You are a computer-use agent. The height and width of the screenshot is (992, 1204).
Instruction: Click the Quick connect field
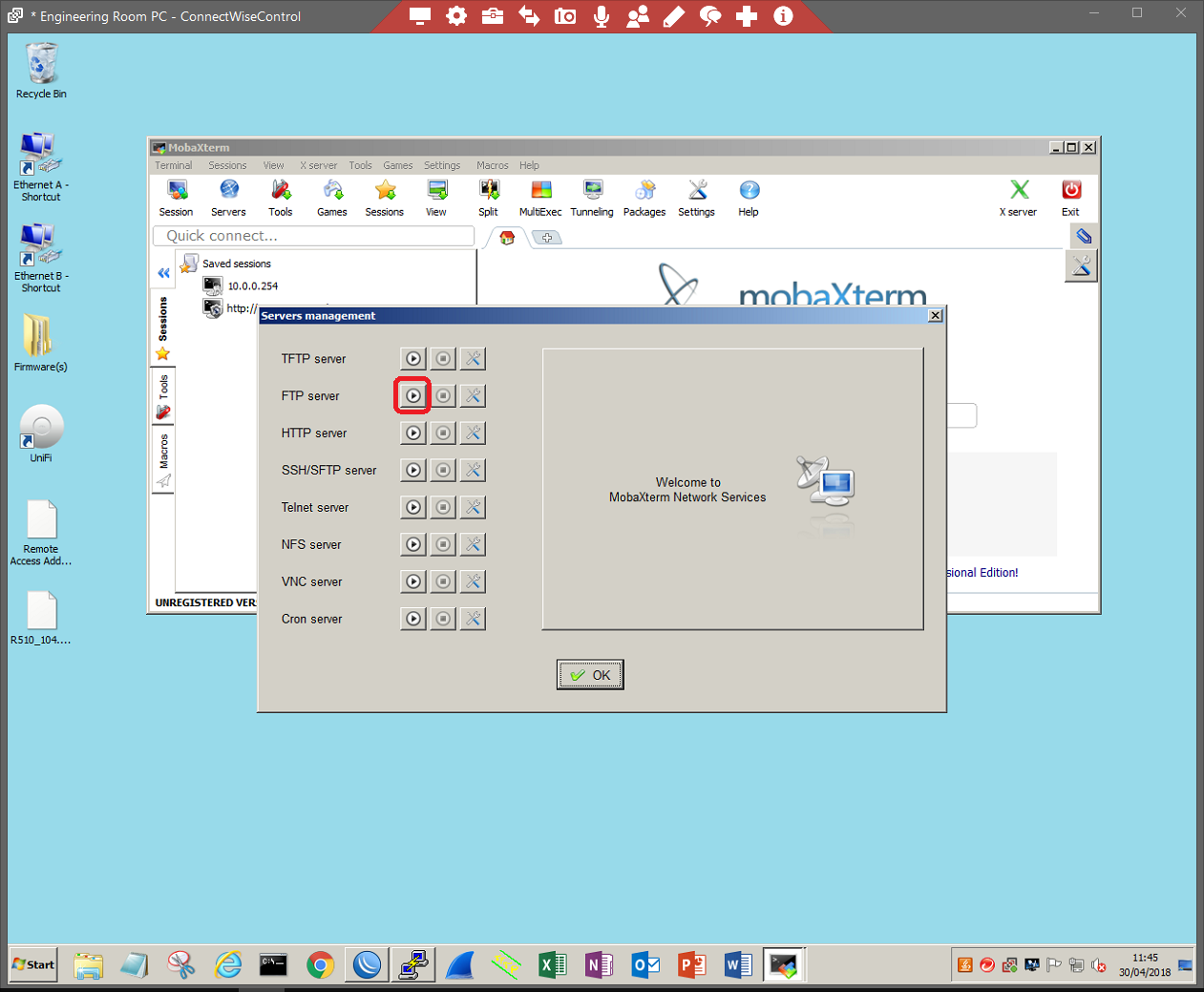[x=313, y=236]
